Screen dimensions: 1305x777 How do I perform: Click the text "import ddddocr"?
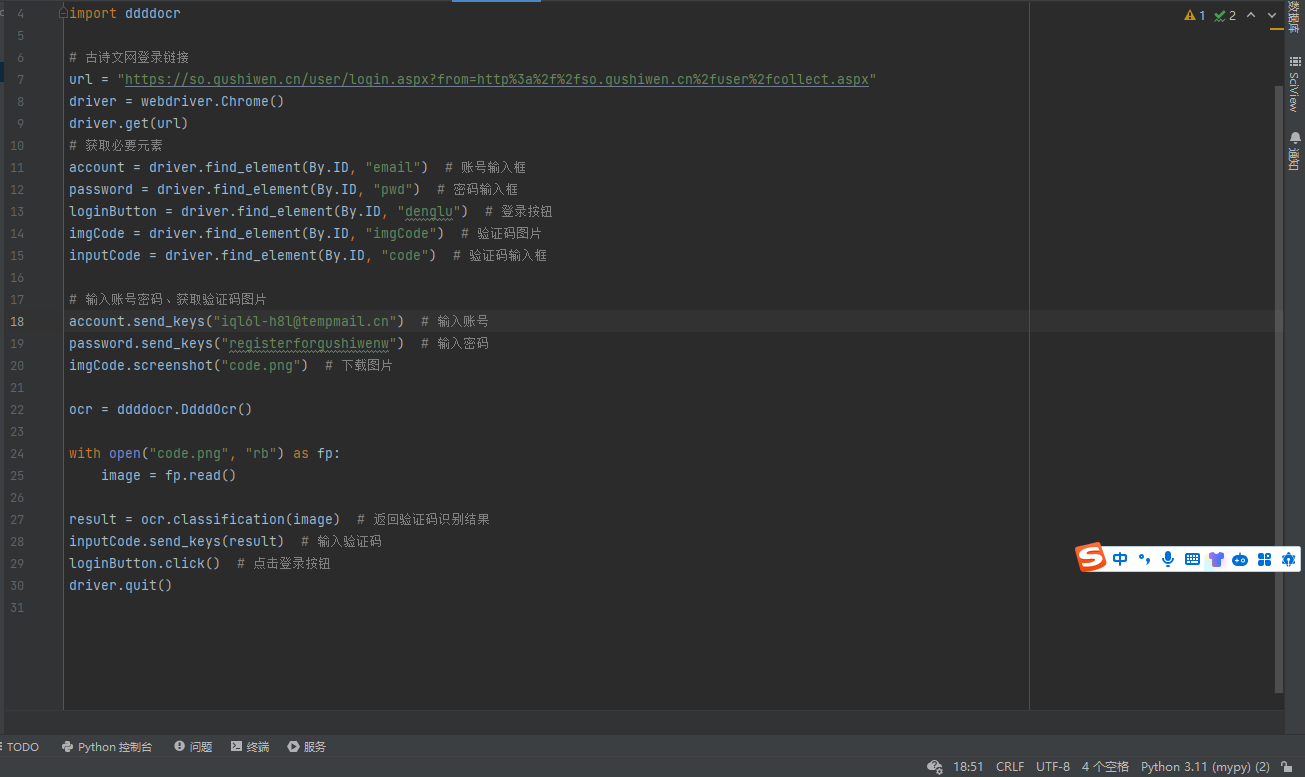pos(125,13)
